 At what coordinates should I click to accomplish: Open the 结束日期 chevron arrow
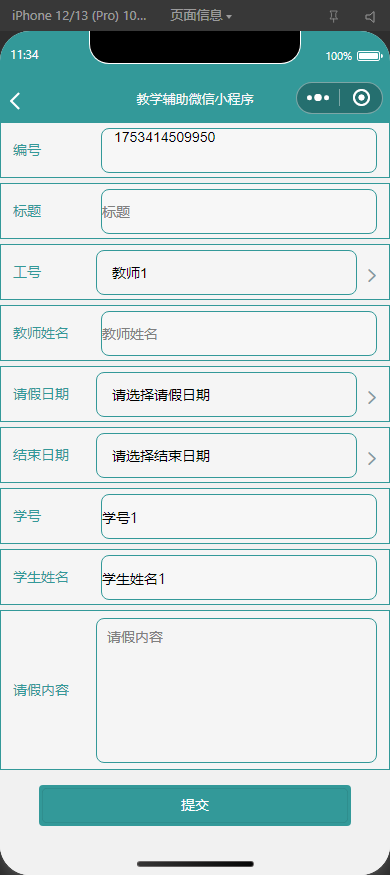(x=372, y=459)
